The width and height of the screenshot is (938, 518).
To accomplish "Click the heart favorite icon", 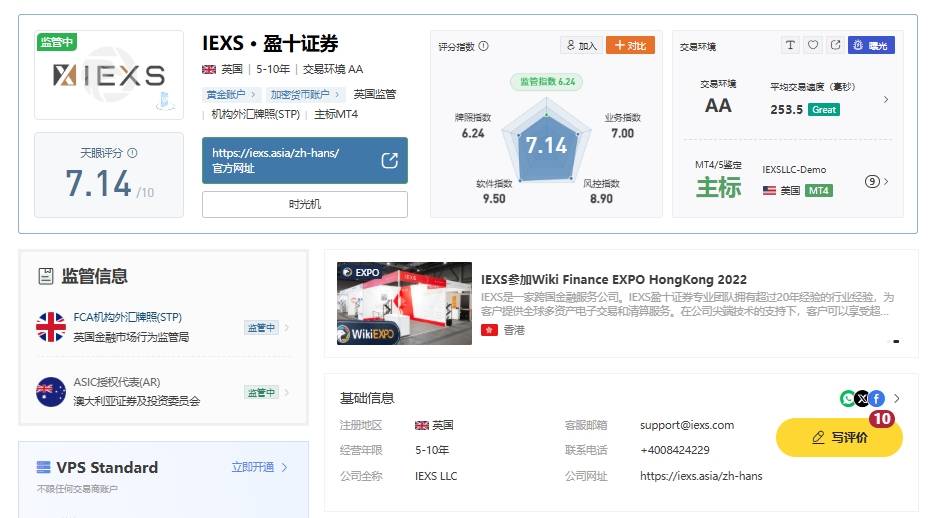I will pos(813,45).
